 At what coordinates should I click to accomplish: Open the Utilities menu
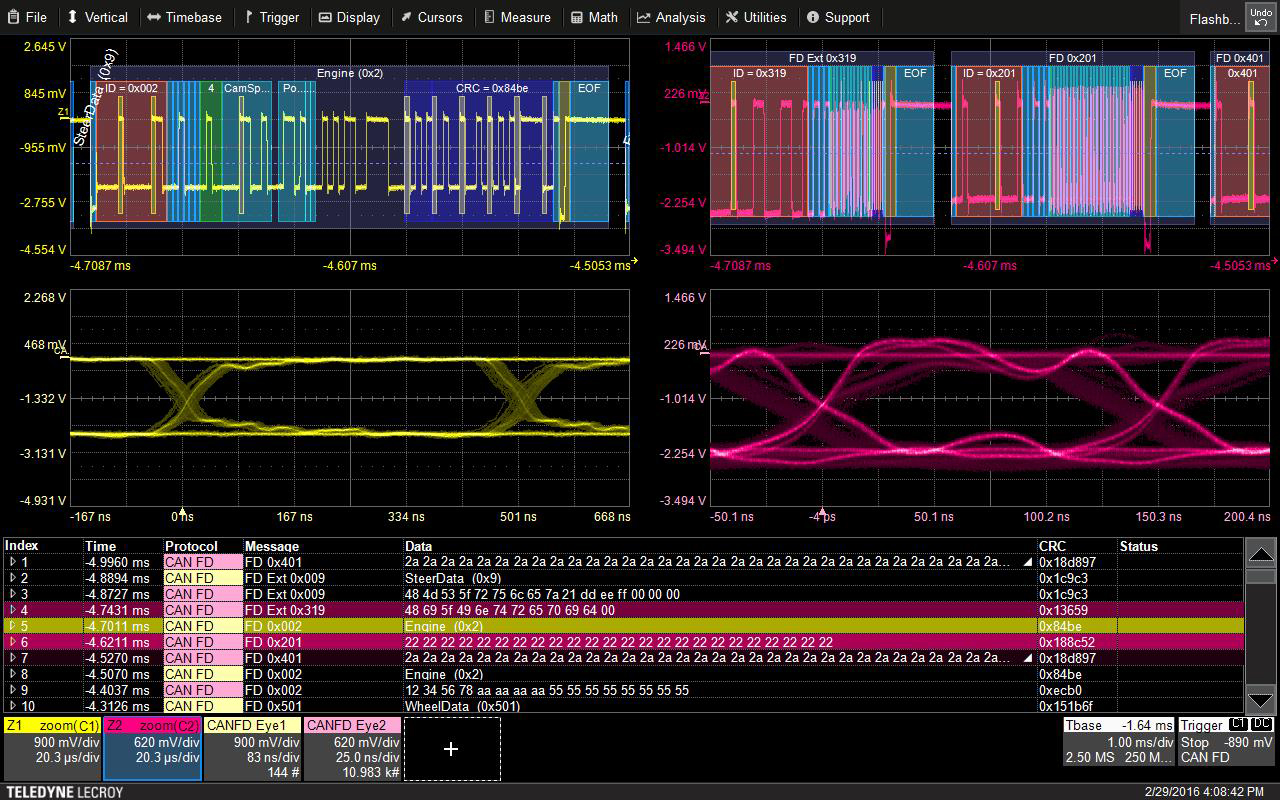click(x=756, y=17)
